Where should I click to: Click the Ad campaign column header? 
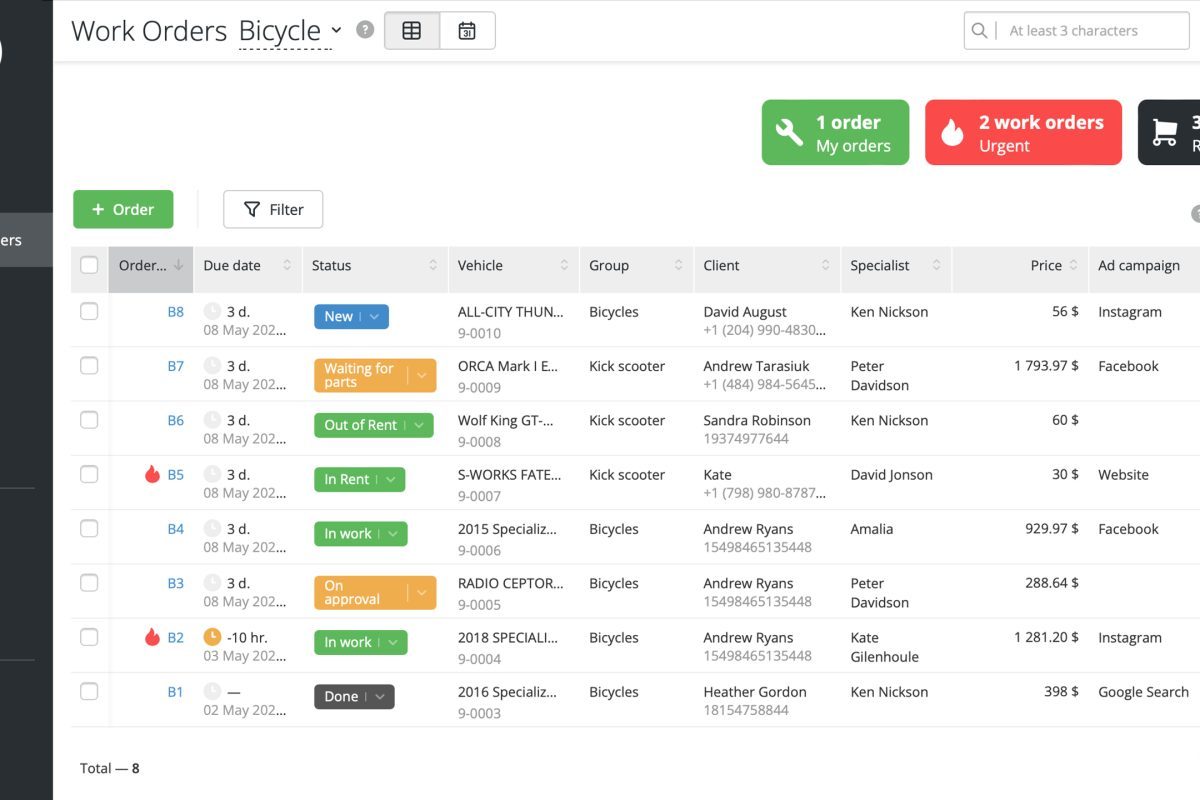[1138, 265]
